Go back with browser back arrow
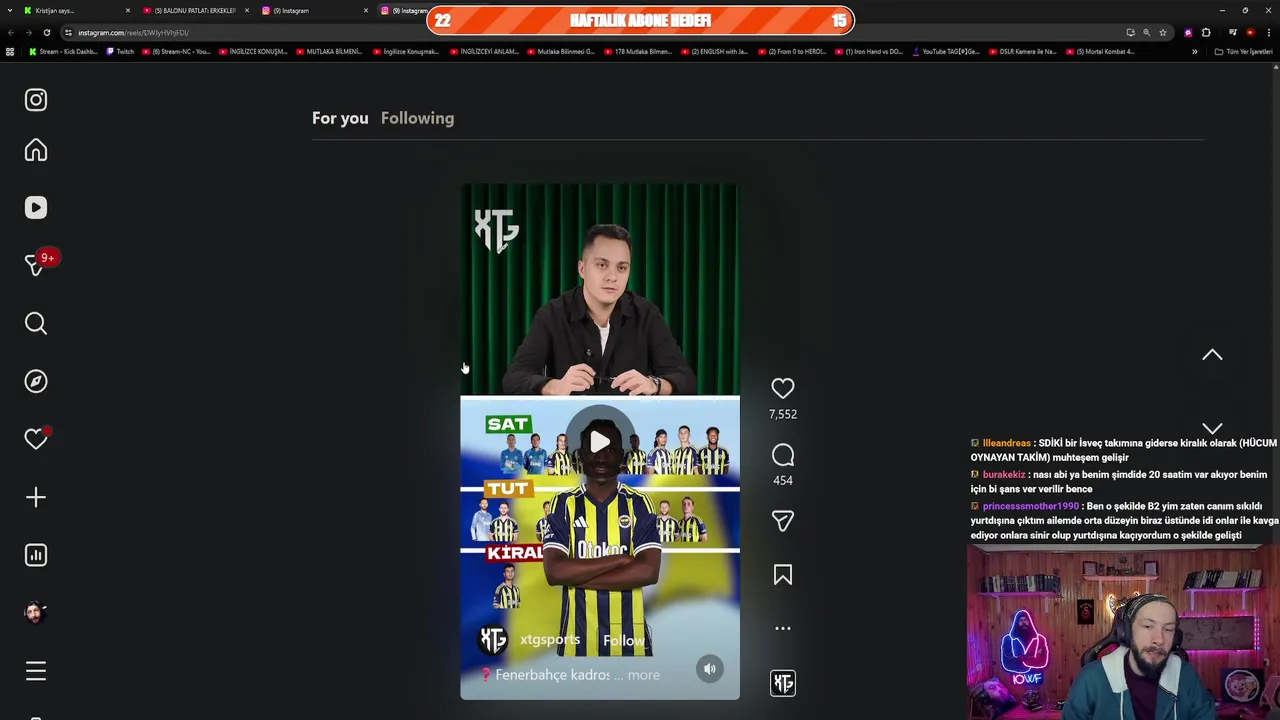This screenshot has width=1280, height=720. click(10, 33)
